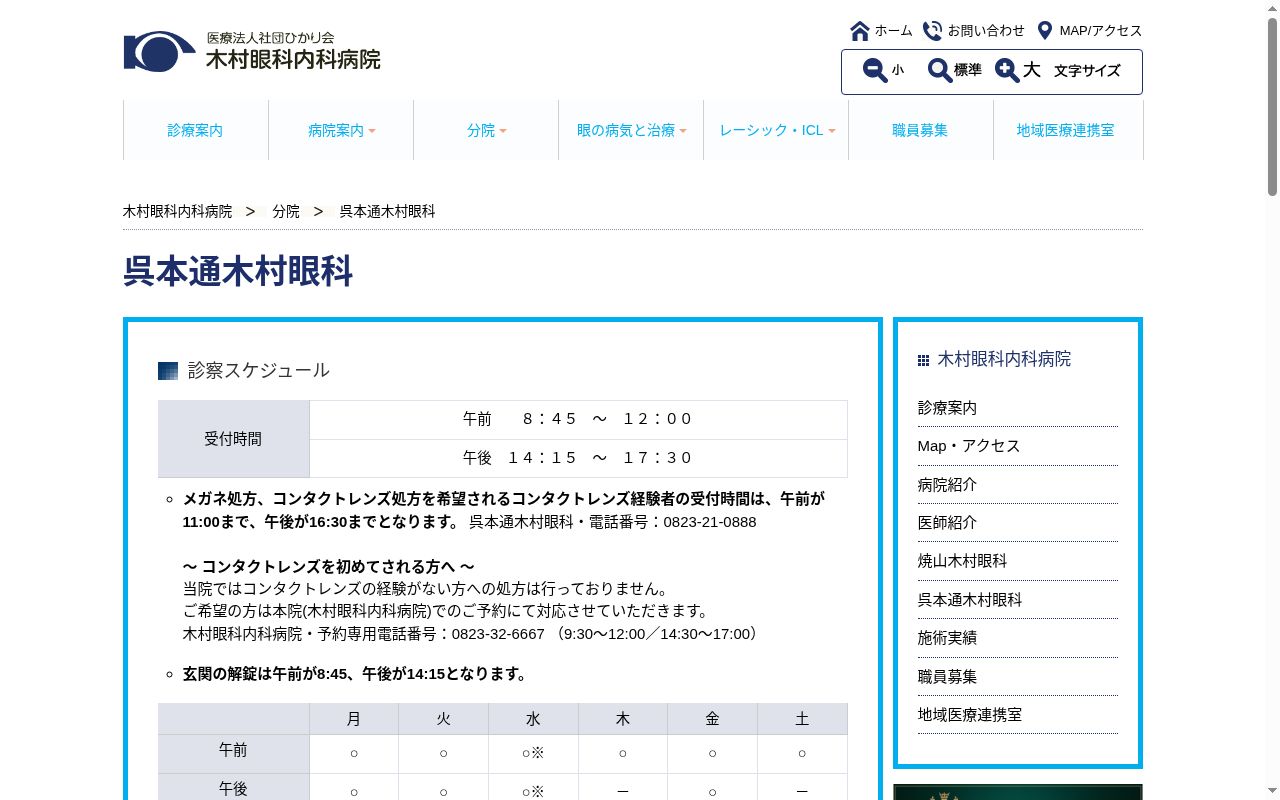The width and height of the screenshot is (1280, 800).
Task: Click the map pin icon
Action: 1045,31
